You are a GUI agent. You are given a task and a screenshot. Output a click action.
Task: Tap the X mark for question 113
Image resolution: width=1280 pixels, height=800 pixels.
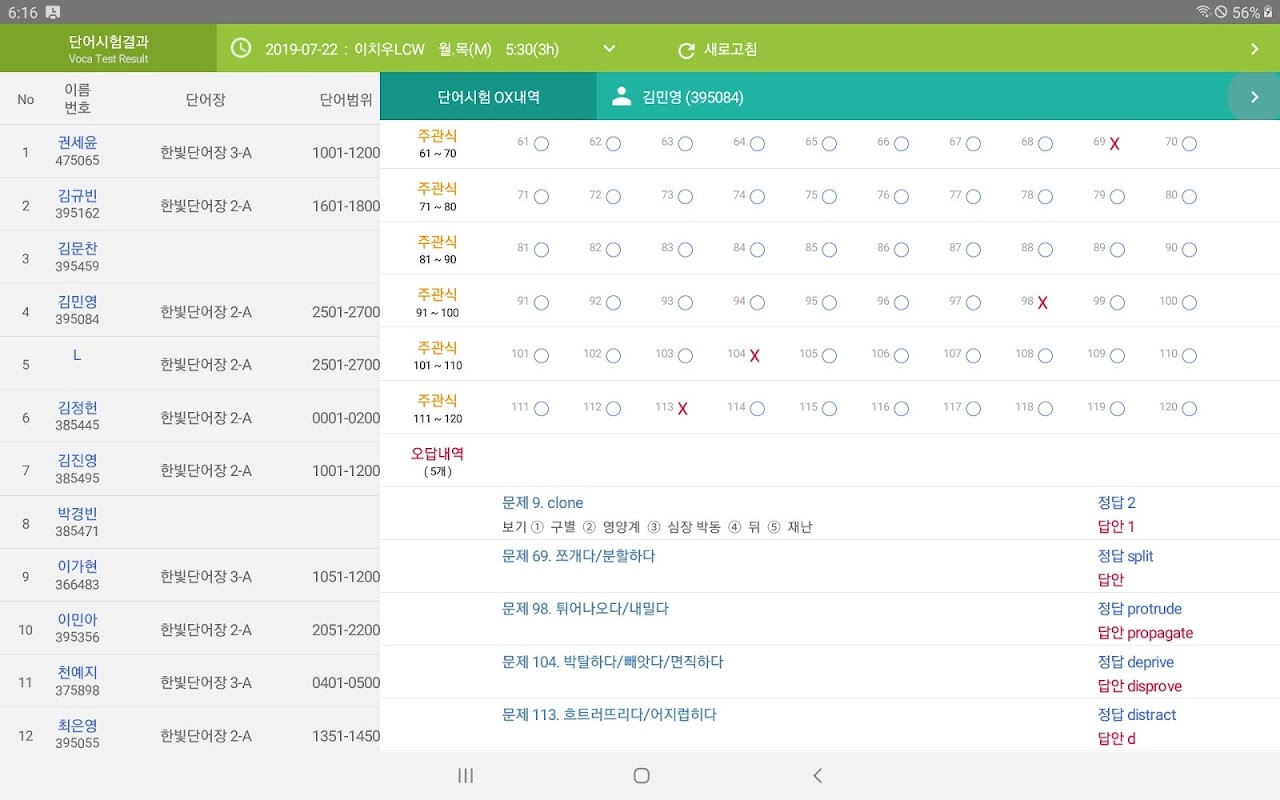coord(682,409)
